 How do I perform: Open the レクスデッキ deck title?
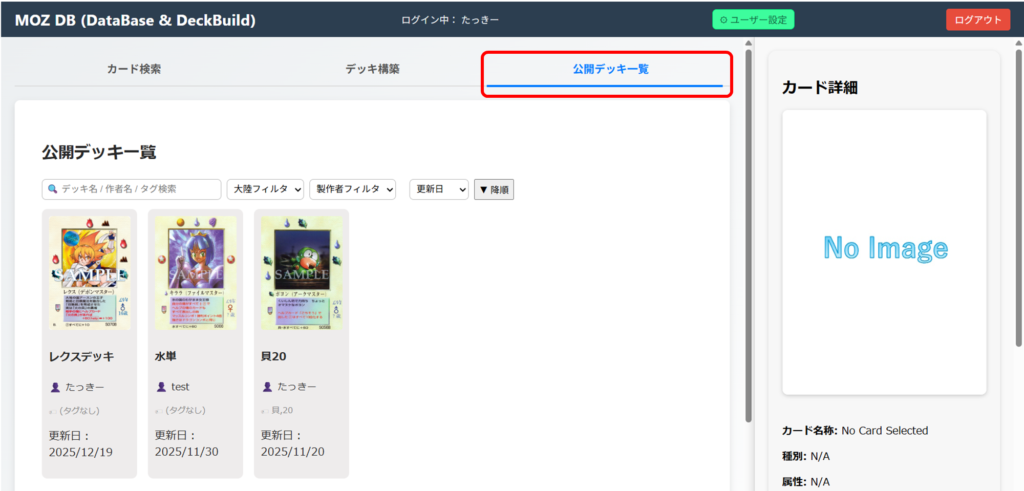tap(82, 356)
